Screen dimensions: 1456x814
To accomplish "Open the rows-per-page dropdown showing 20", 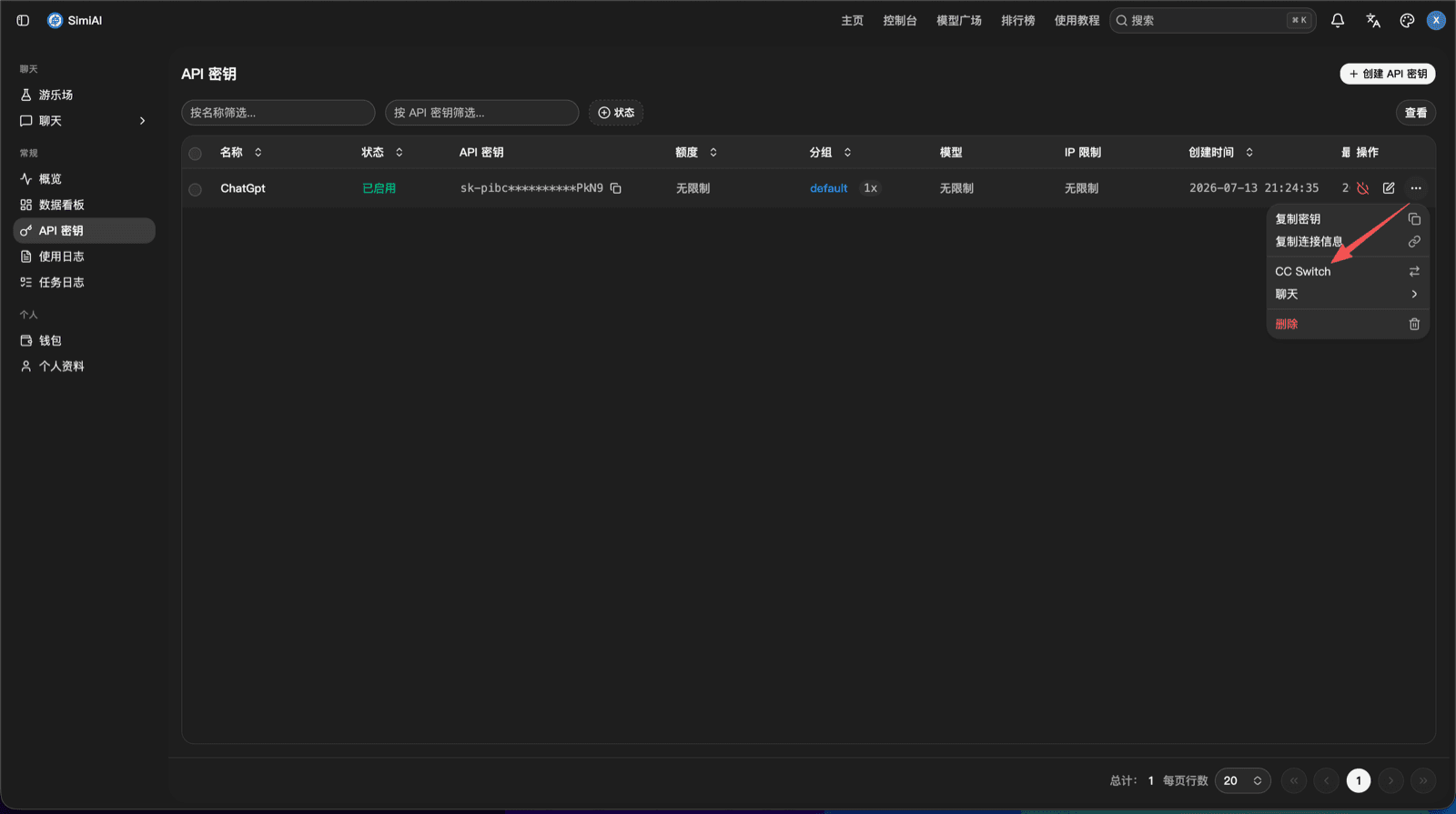I will pyautogui.click(x=1242, y=780).
